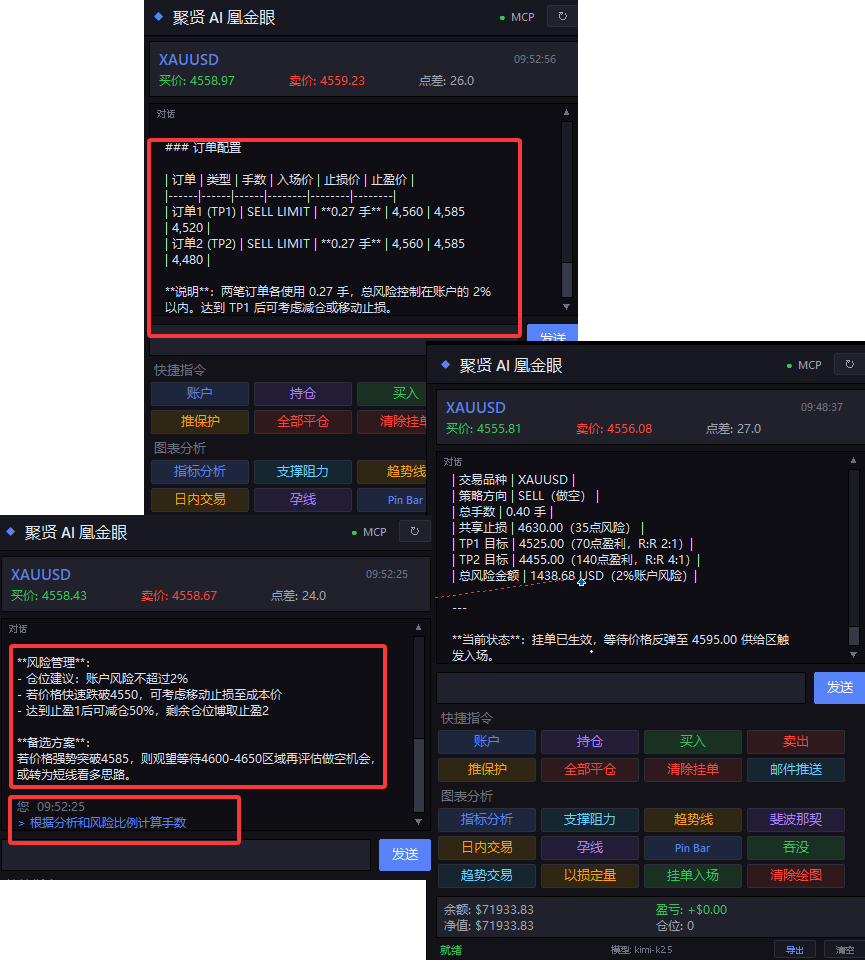
Task: Click the 趋势交易 button
Action: click(487, 876)
